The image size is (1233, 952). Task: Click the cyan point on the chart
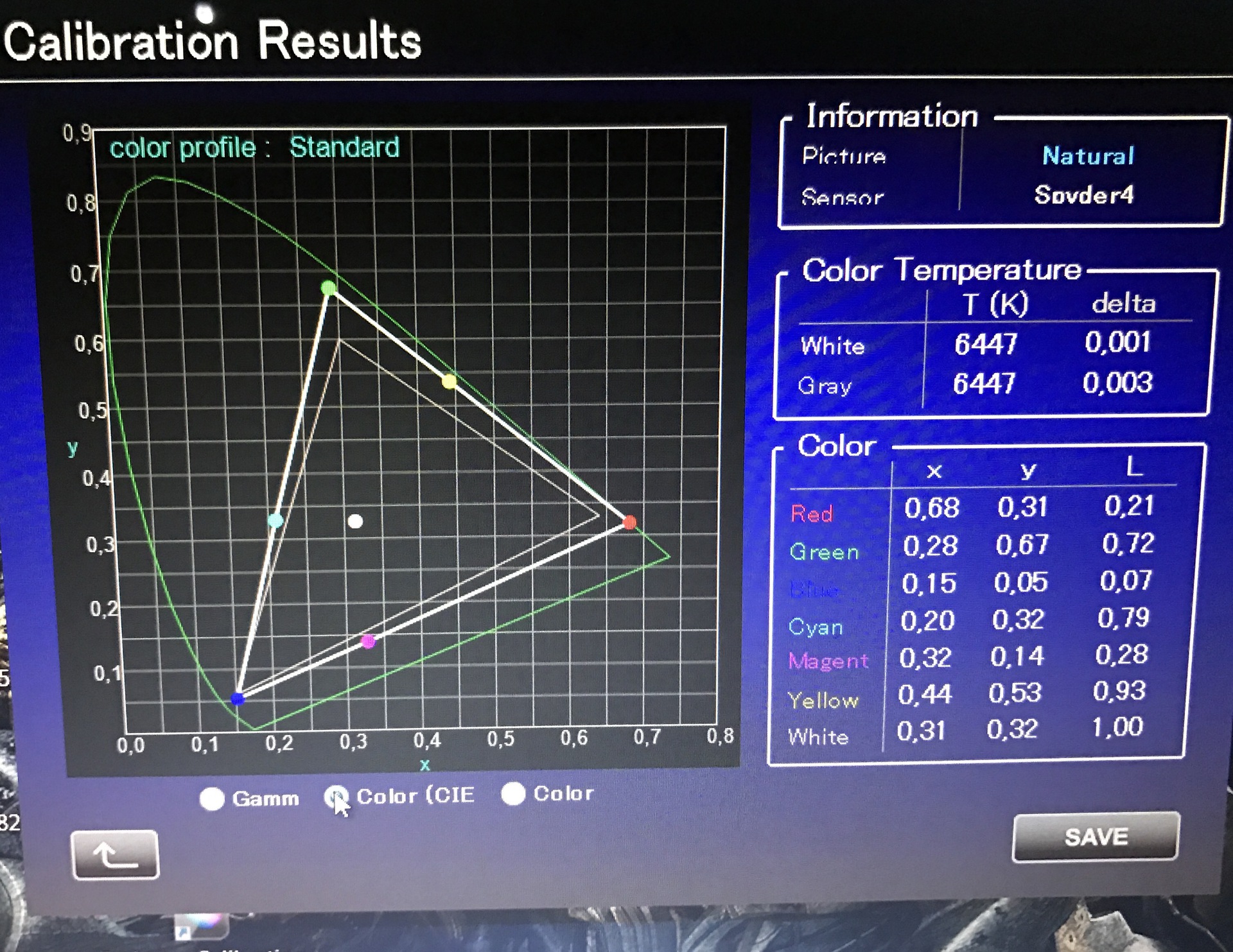coord(275,520)
